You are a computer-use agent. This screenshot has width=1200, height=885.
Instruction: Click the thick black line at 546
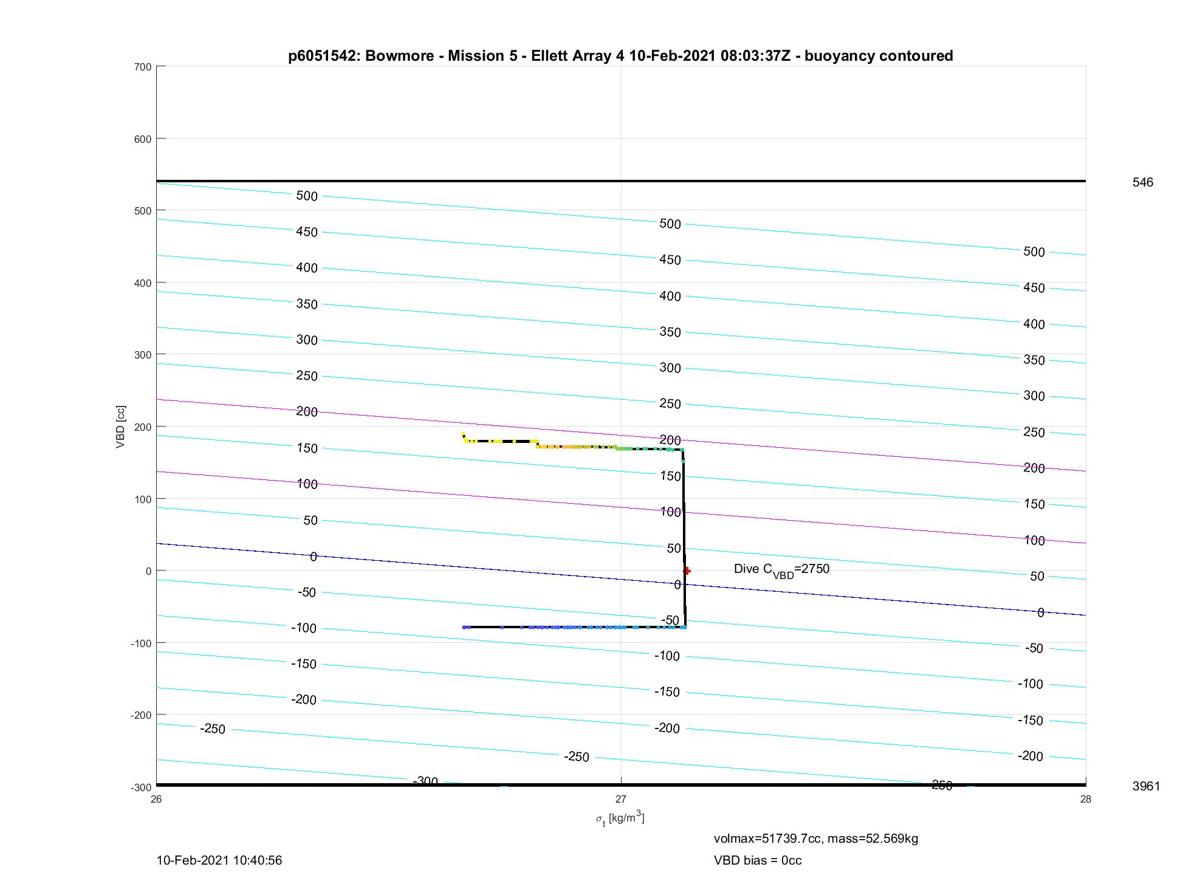pos(621,181)
